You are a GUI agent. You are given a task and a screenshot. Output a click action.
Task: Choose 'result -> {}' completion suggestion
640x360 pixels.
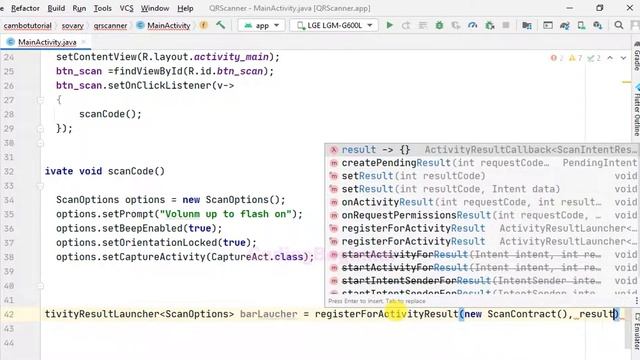pos(482,150)
